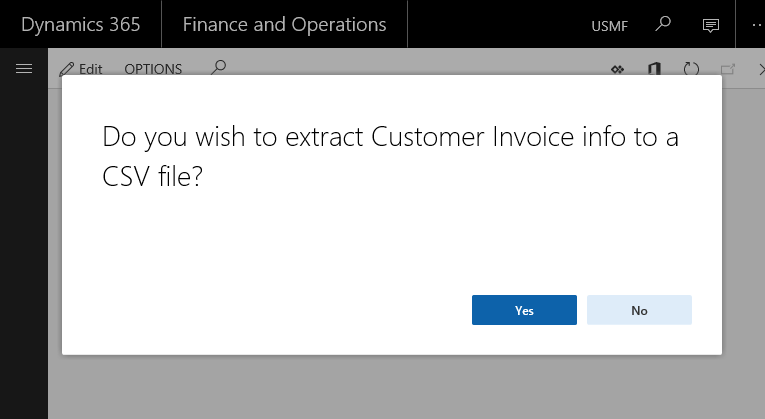Click the action pane search magnifier
Image resolution: width=765 pixels, height=419 pixels.
[219, 68]
